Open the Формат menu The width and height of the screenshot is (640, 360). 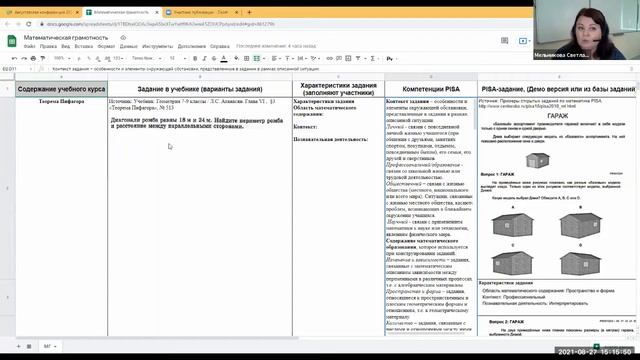click(106, 47)
